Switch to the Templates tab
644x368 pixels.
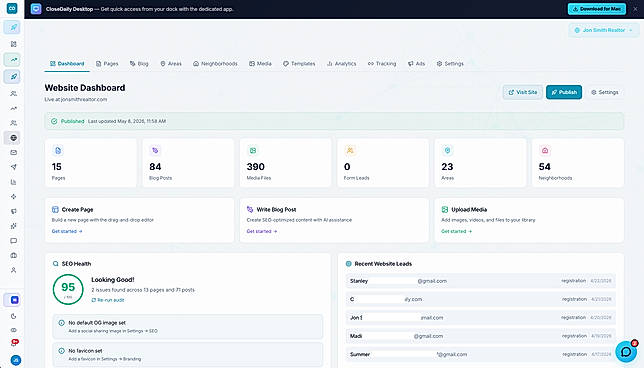(299, 64)
